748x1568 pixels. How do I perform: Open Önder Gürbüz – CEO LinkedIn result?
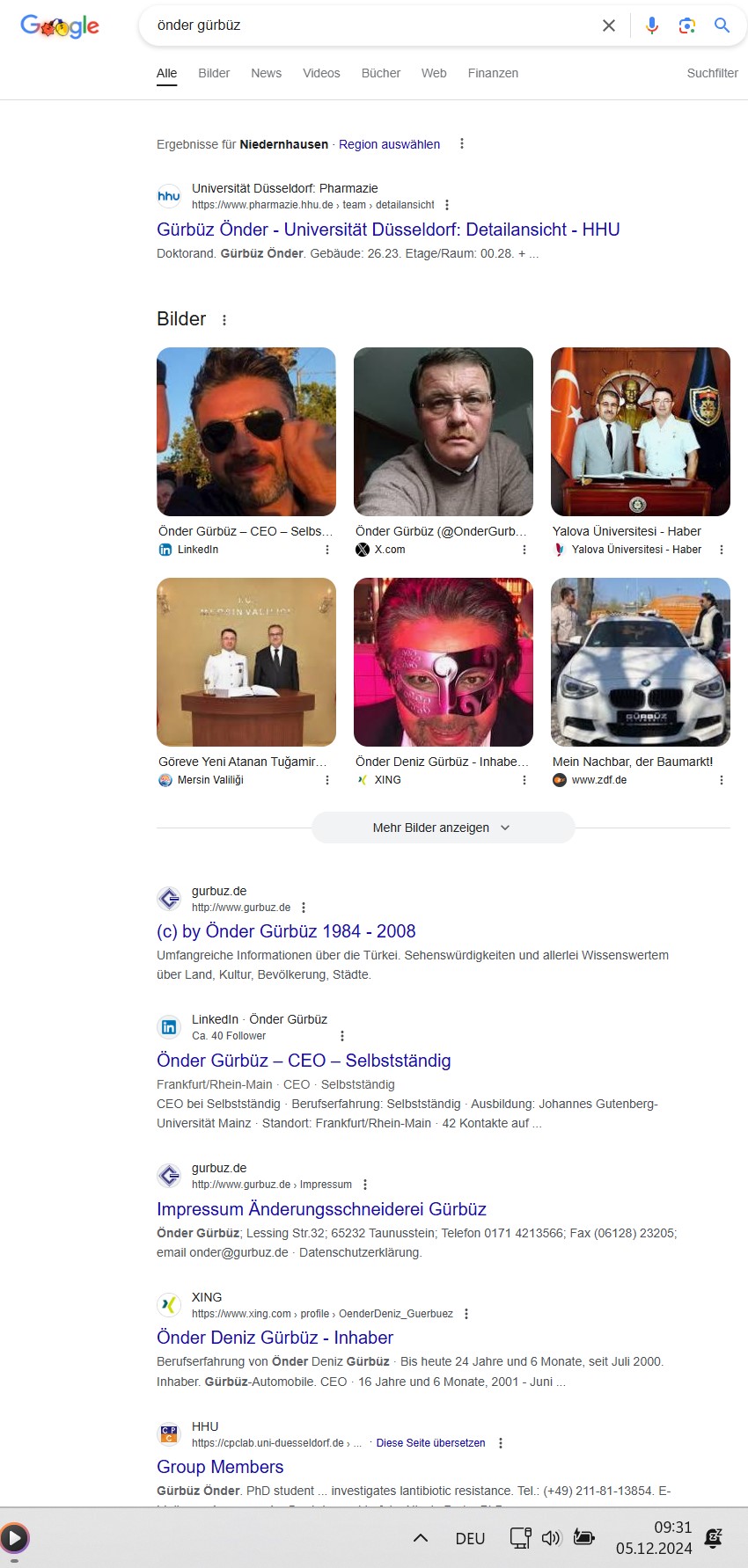point(304,1061)
